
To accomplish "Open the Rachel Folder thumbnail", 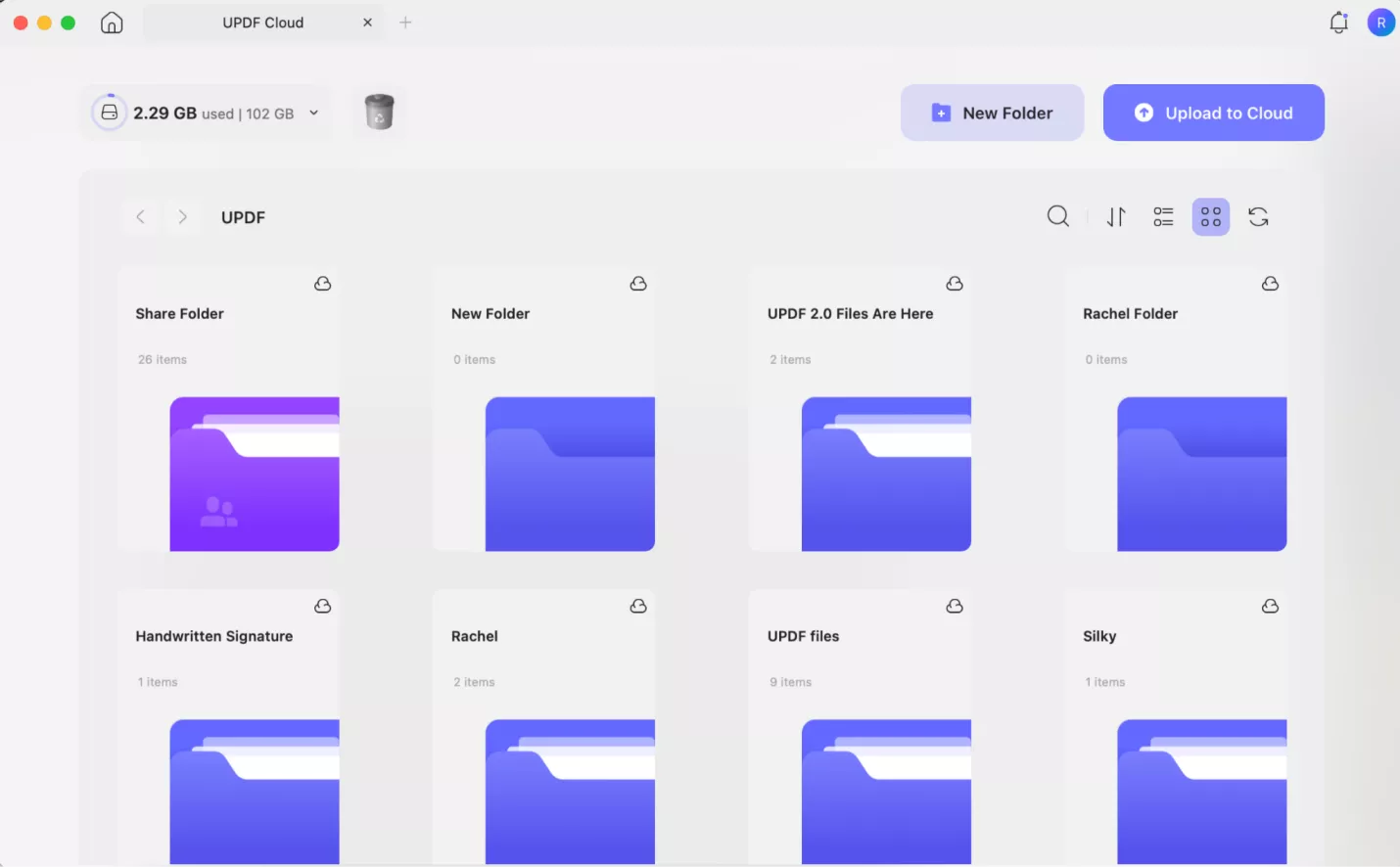I will tap(1201, 474).
